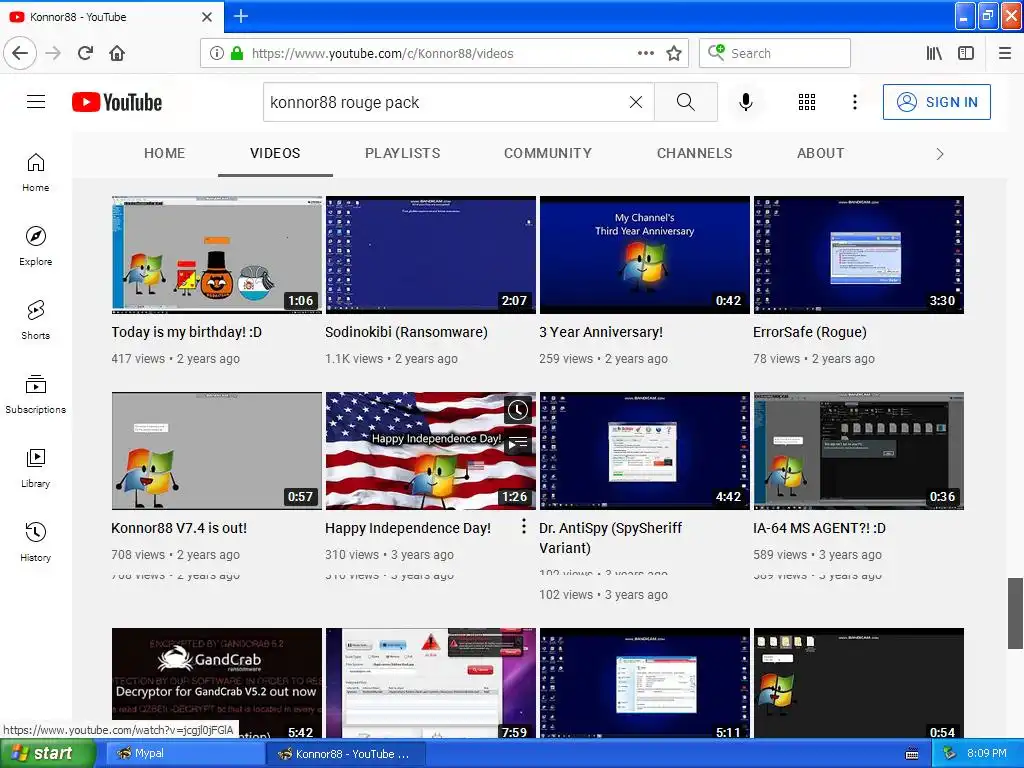Click the taskbar clock 8:09 PM

click(x=987, y=753)
